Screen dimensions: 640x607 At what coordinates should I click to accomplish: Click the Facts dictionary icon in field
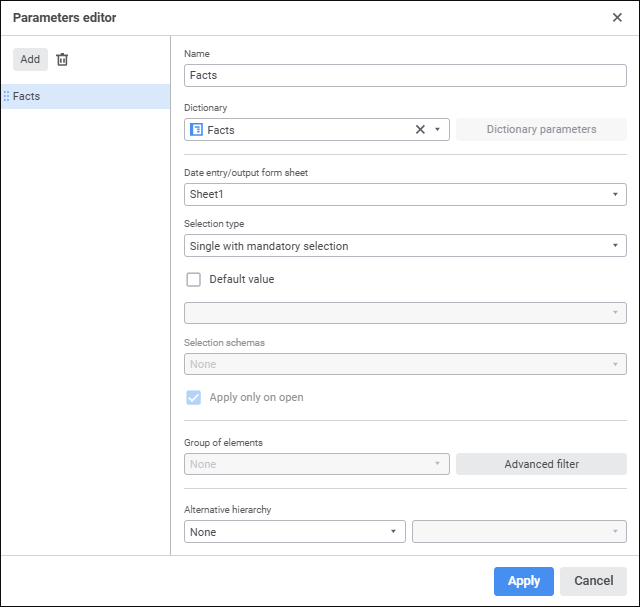pos(197,129)
